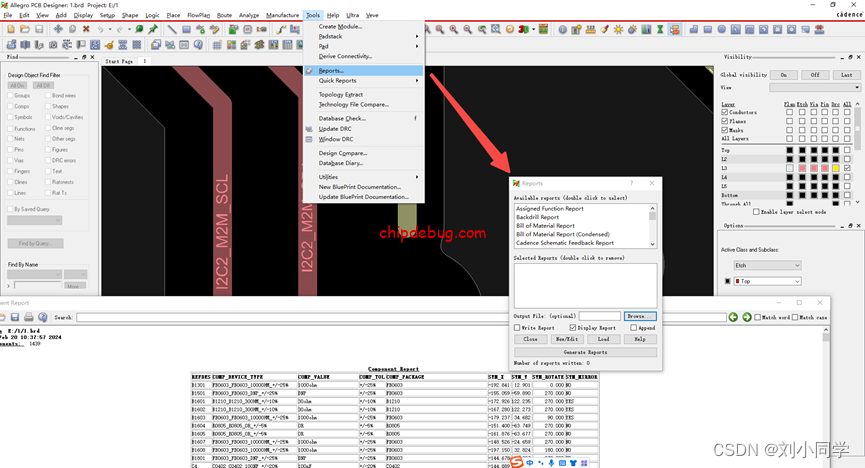This screenshot has height=468, width=865.
Task: Click the pin icon in toolbar
Action: pos(153,30)
